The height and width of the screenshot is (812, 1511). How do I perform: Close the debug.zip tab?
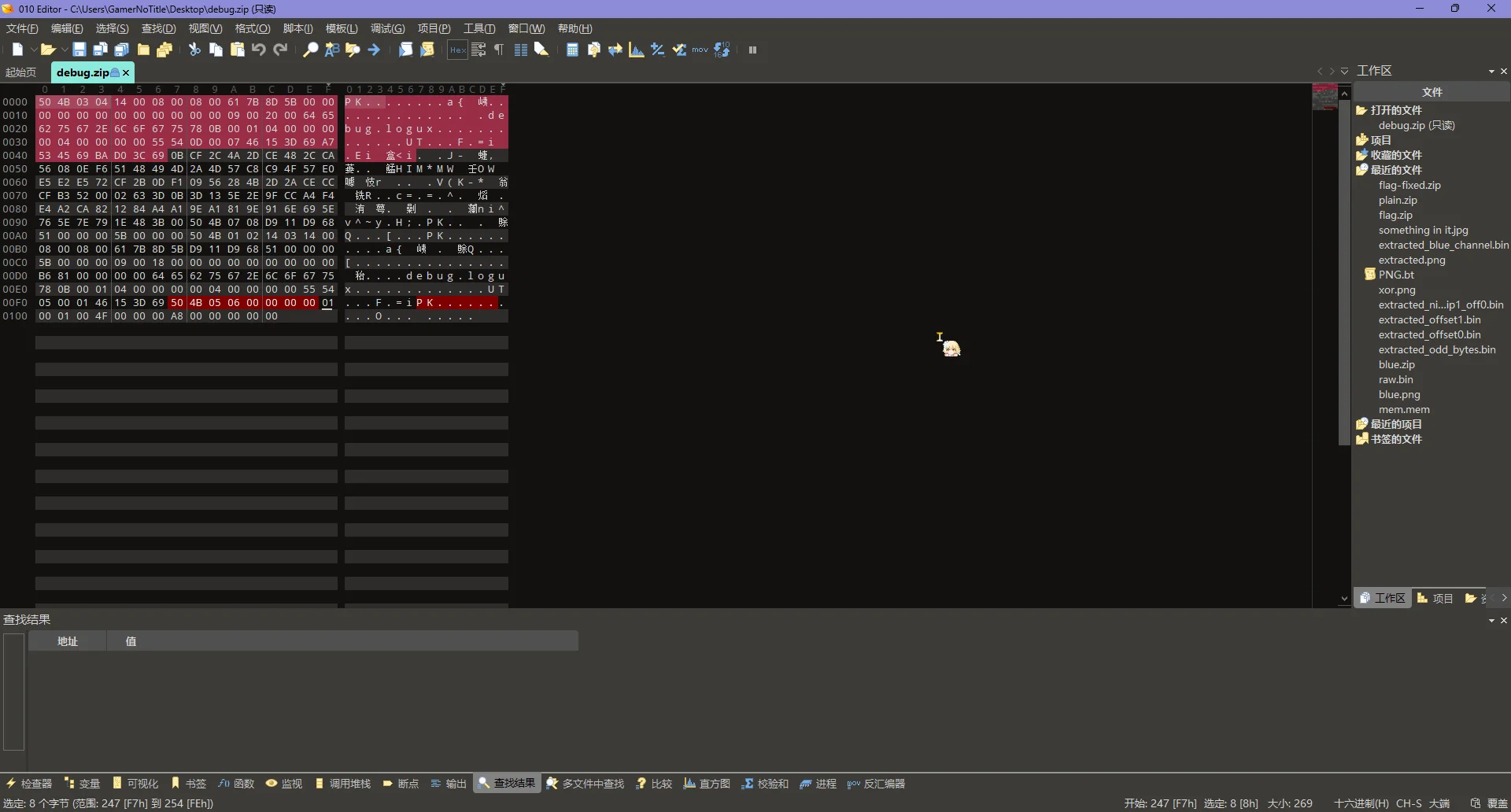coord(126,72)
